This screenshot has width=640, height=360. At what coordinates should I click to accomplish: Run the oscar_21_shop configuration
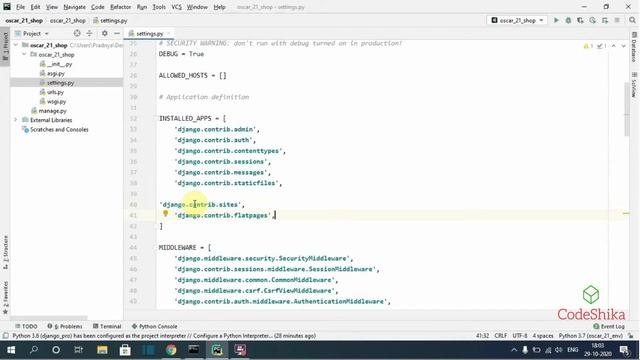(556, 20)
